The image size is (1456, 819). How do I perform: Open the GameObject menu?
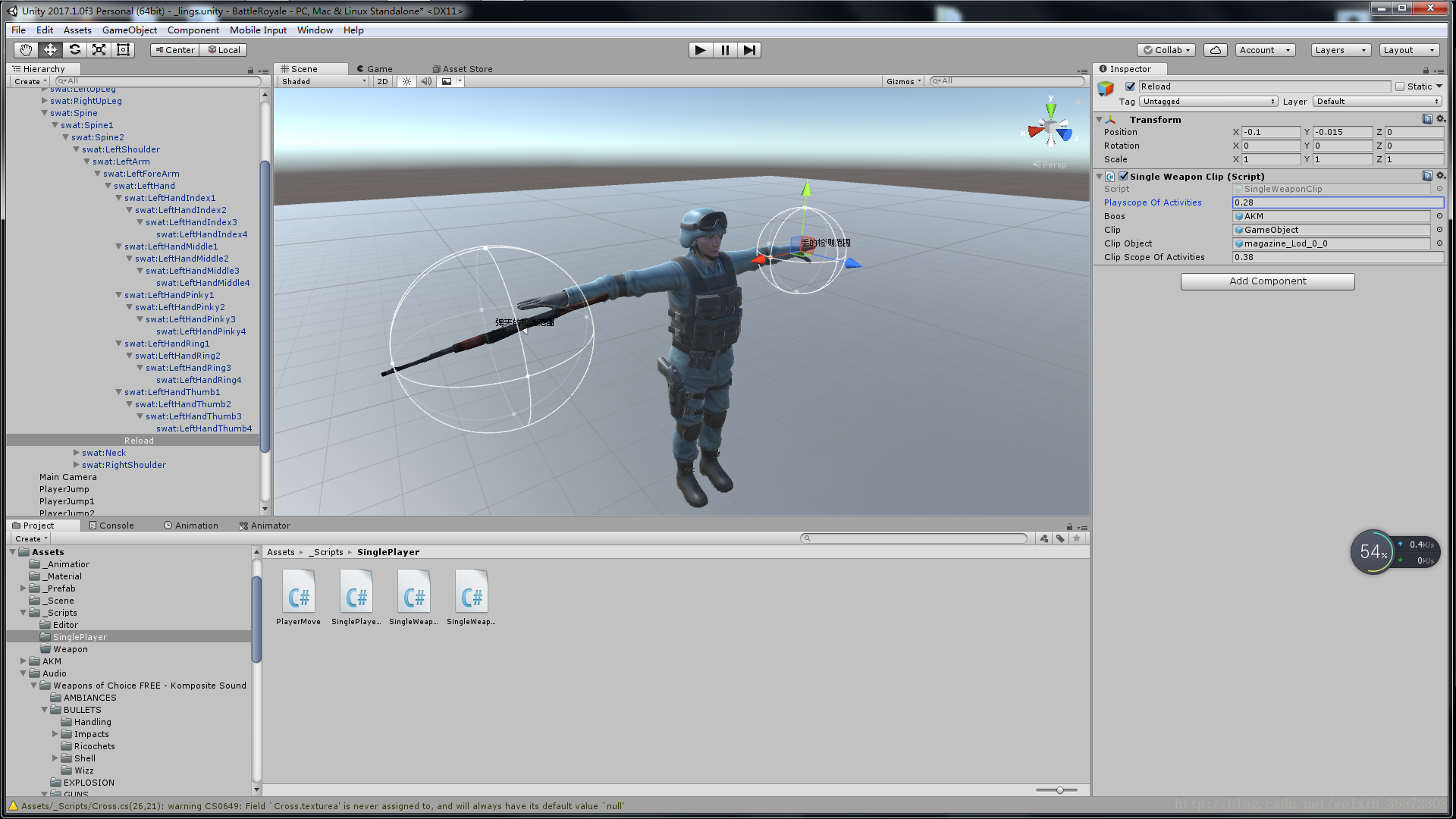click(x=129, y=30)
